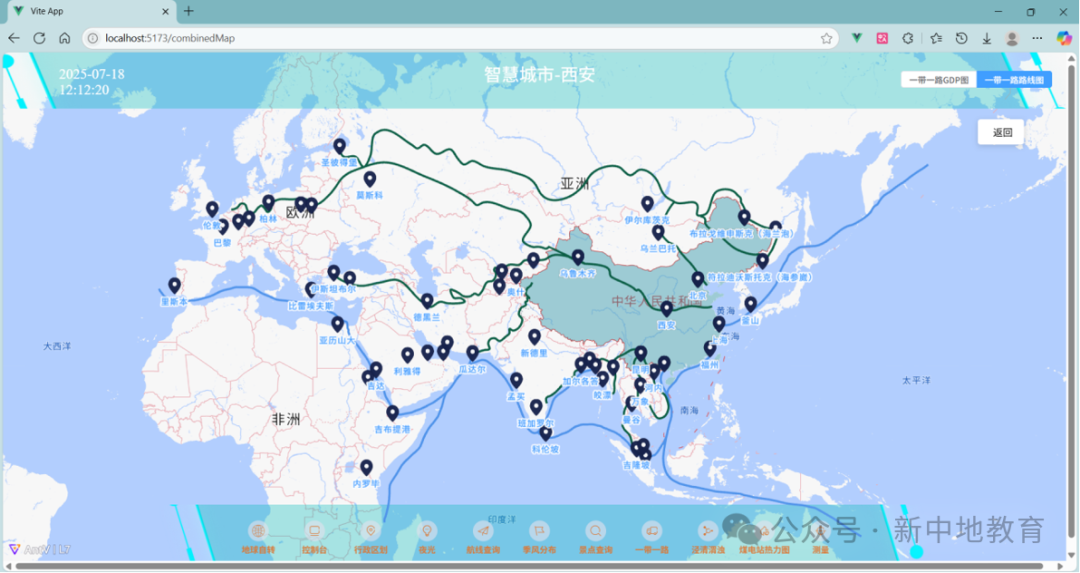Screen dimensions: 1080x573
Task: Select the 一带一路 toolbar icon
Action: [x=652, y=531]
